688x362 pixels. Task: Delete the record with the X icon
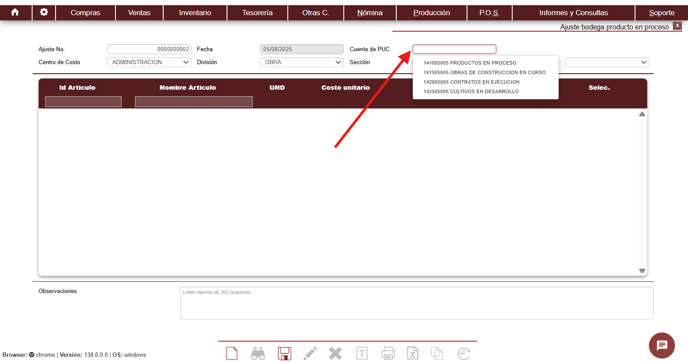[x=335, y=353]
